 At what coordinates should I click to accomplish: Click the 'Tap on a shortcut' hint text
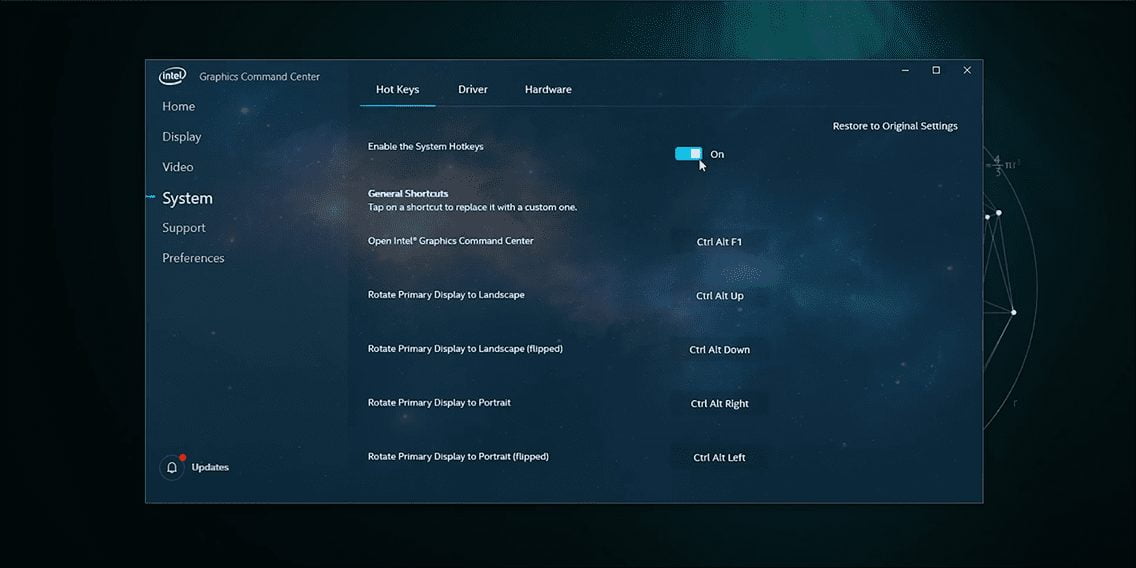point(472,207)
